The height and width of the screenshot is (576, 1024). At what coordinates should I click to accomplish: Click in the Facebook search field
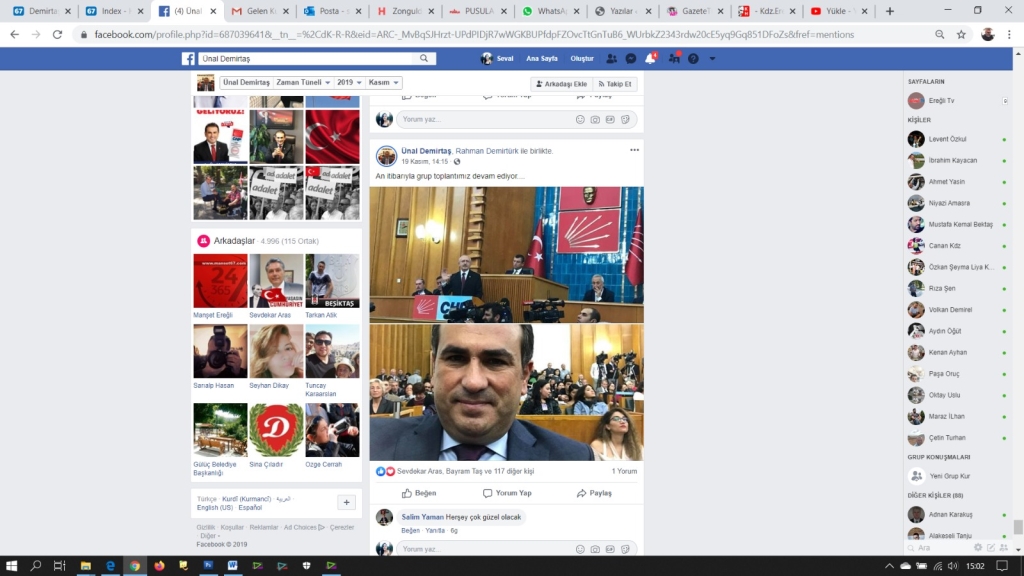click(307, 59)
